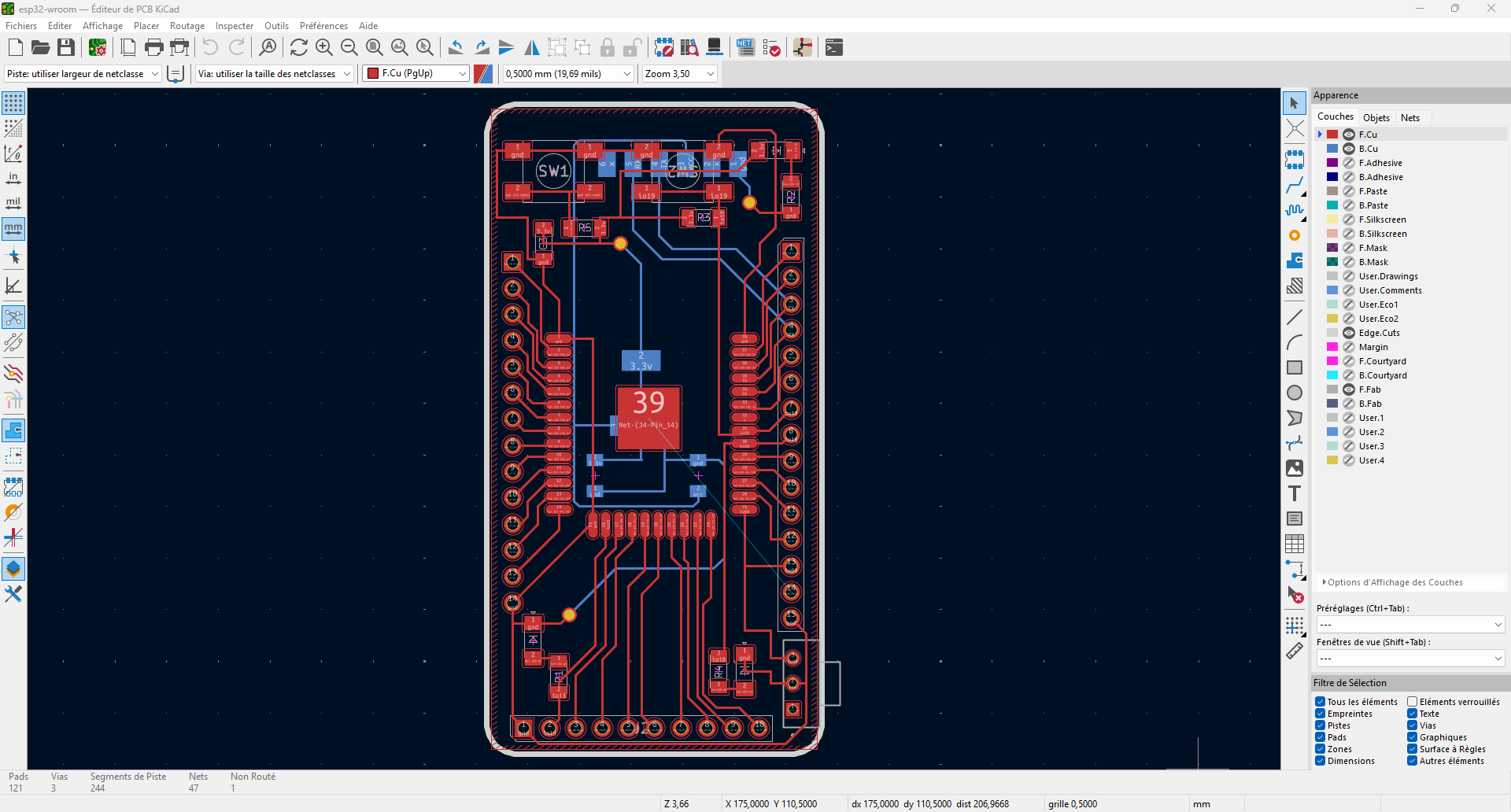
Task: Select the User.Drawings layer row
Action: [x=1410, y=276]
